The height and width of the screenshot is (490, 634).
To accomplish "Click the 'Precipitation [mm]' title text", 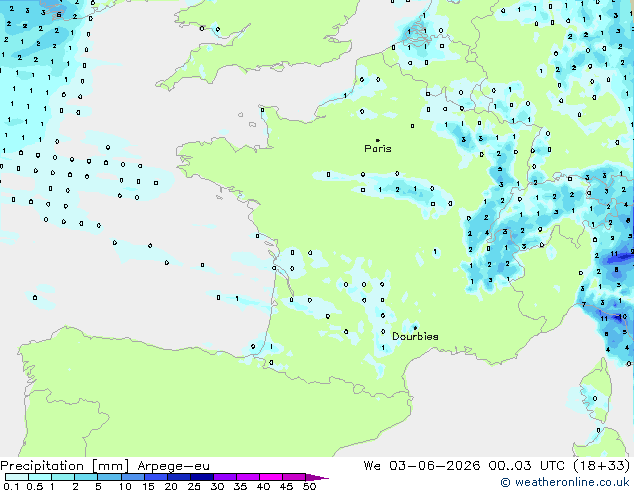I will 65,466.
